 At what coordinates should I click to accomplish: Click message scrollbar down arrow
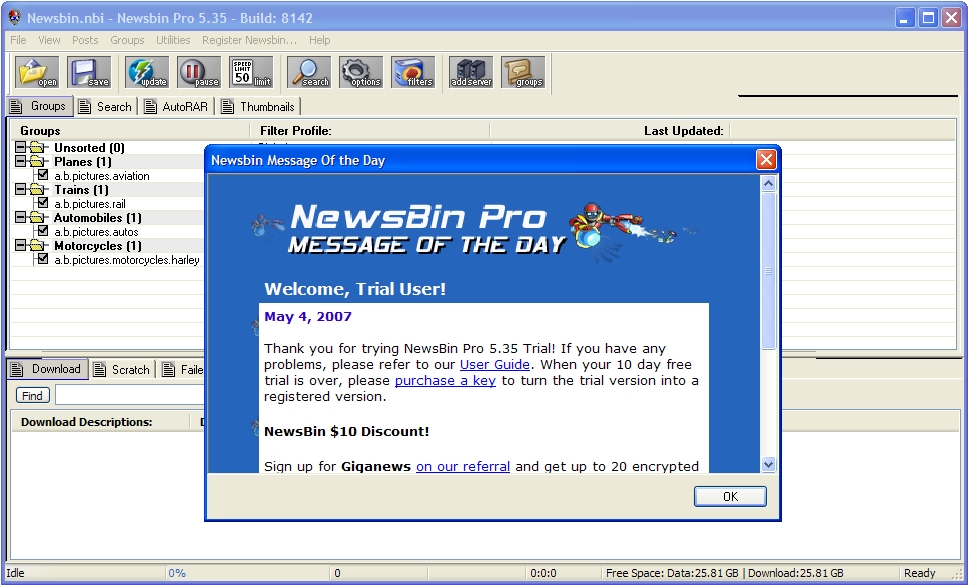[x=768, y=465]
